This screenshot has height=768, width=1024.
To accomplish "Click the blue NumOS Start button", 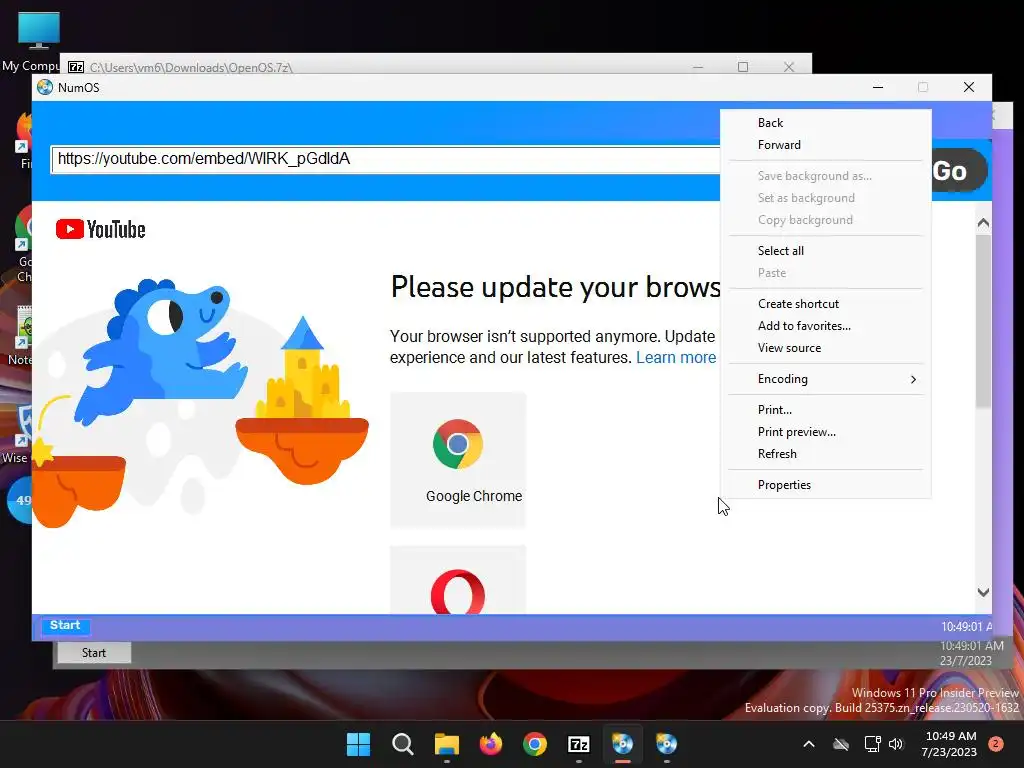I will pos(65,626).
